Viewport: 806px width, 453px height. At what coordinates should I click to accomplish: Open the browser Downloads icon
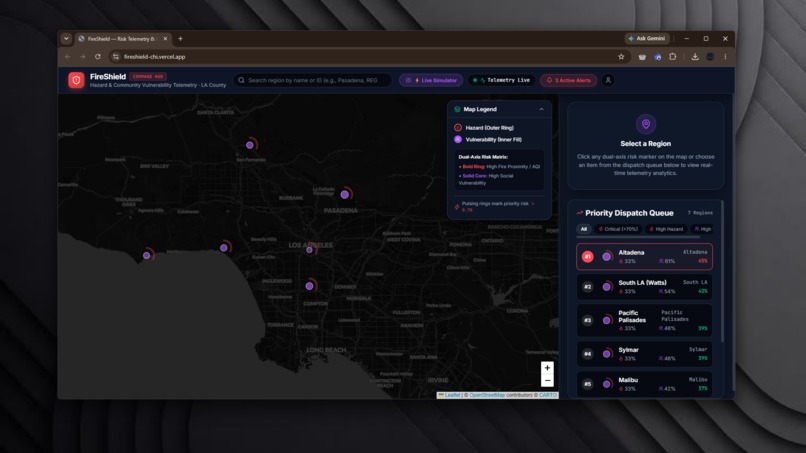click(x=695, y=57)
